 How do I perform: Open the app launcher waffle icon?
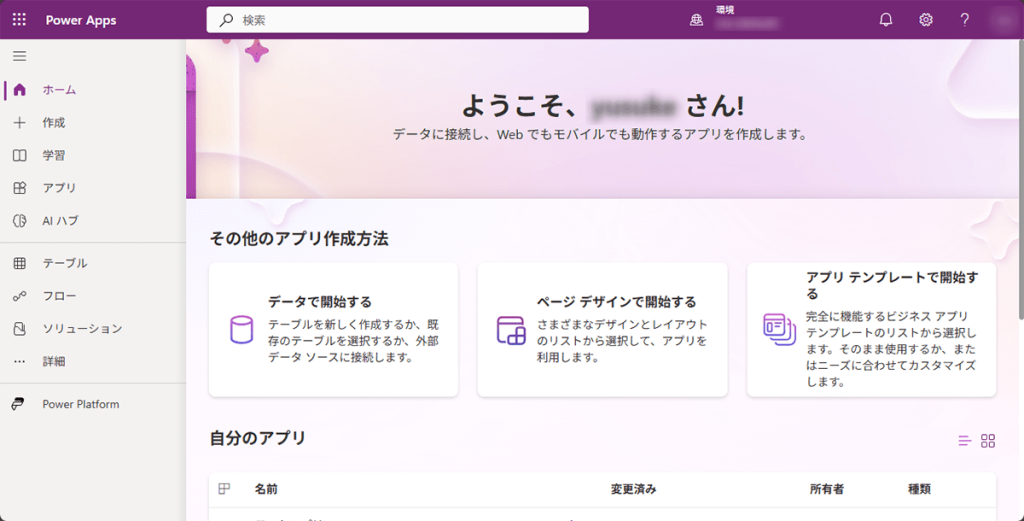[20, 20]
